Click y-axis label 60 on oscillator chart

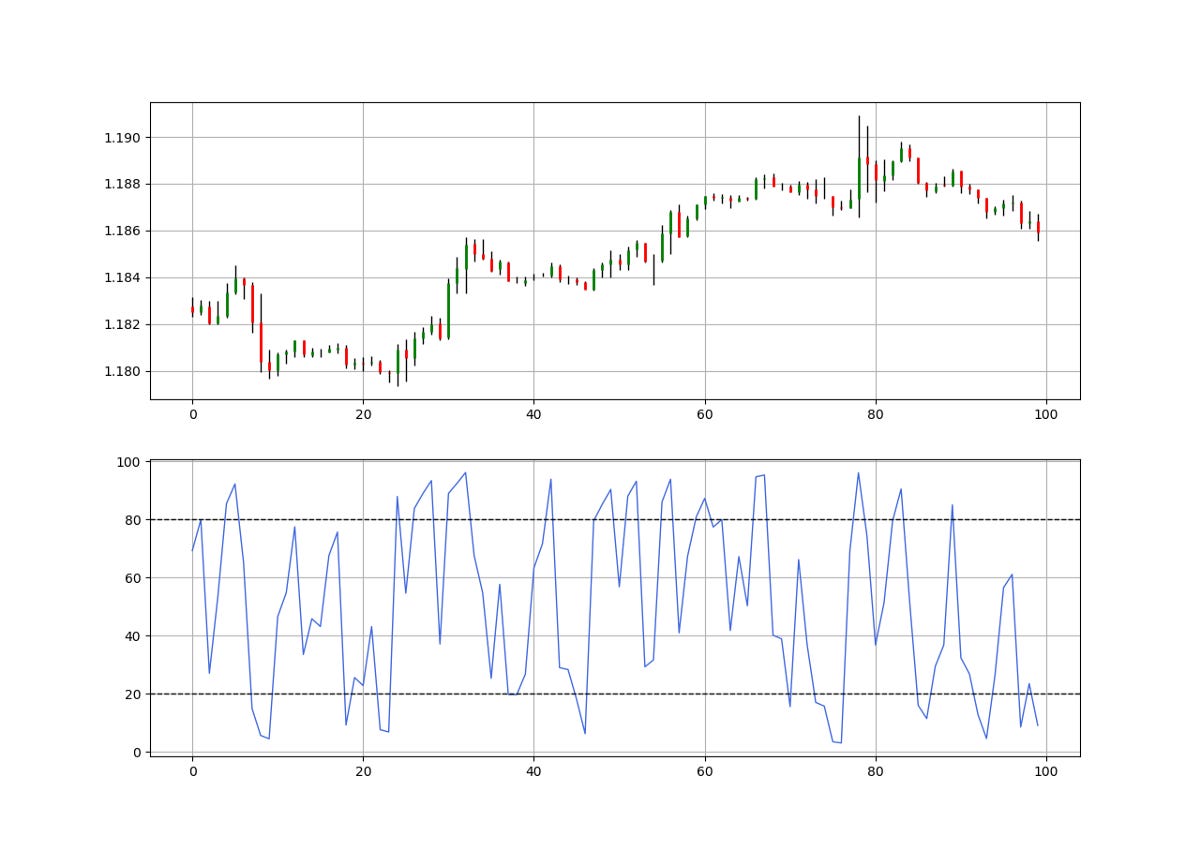[x=133, y=578]
